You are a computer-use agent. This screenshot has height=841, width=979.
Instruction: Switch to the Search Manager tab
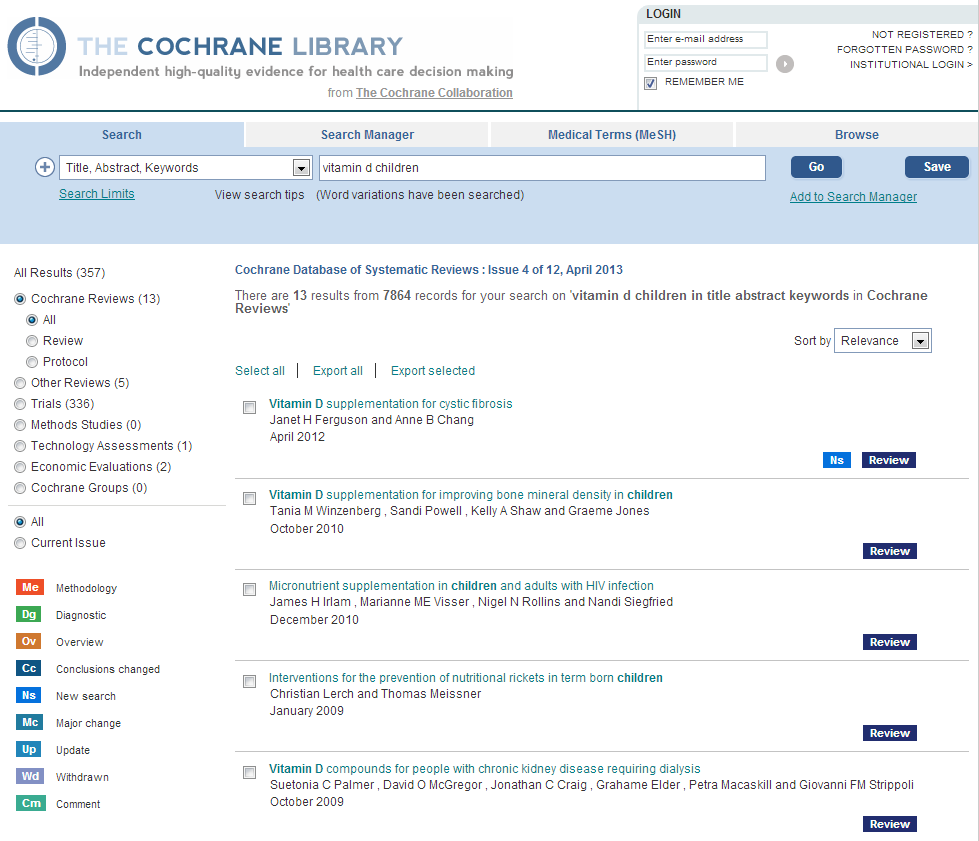(x=367, y=135)
